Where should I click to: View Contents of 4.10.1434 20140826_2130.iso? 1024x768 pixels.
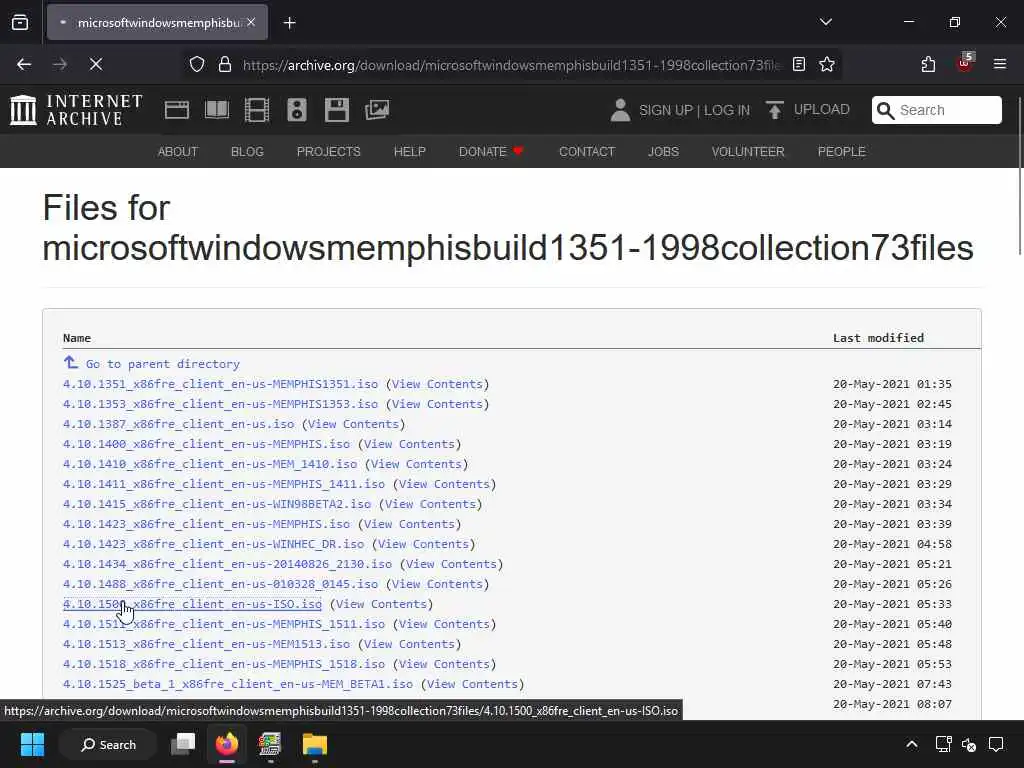tap(451, 564)
